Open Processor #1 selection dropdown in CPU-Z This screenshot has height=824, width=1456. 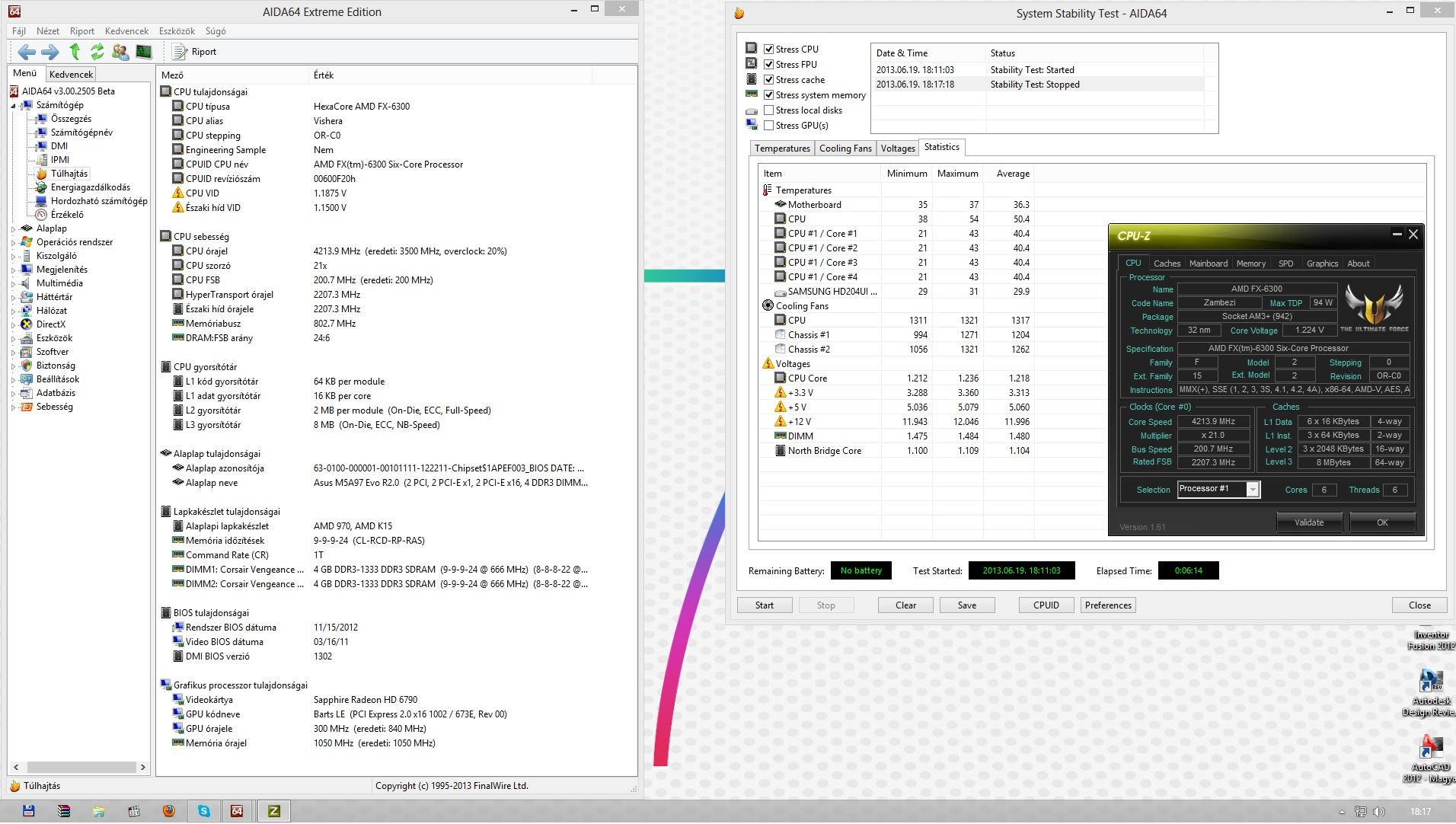1252,490
